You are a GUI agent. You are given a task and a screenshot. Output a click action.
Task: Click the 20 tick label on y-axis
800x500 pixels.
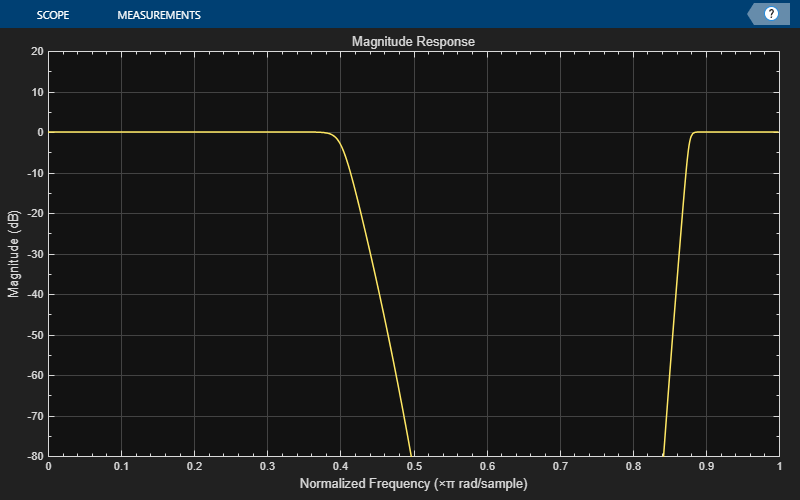coord(36,51)
